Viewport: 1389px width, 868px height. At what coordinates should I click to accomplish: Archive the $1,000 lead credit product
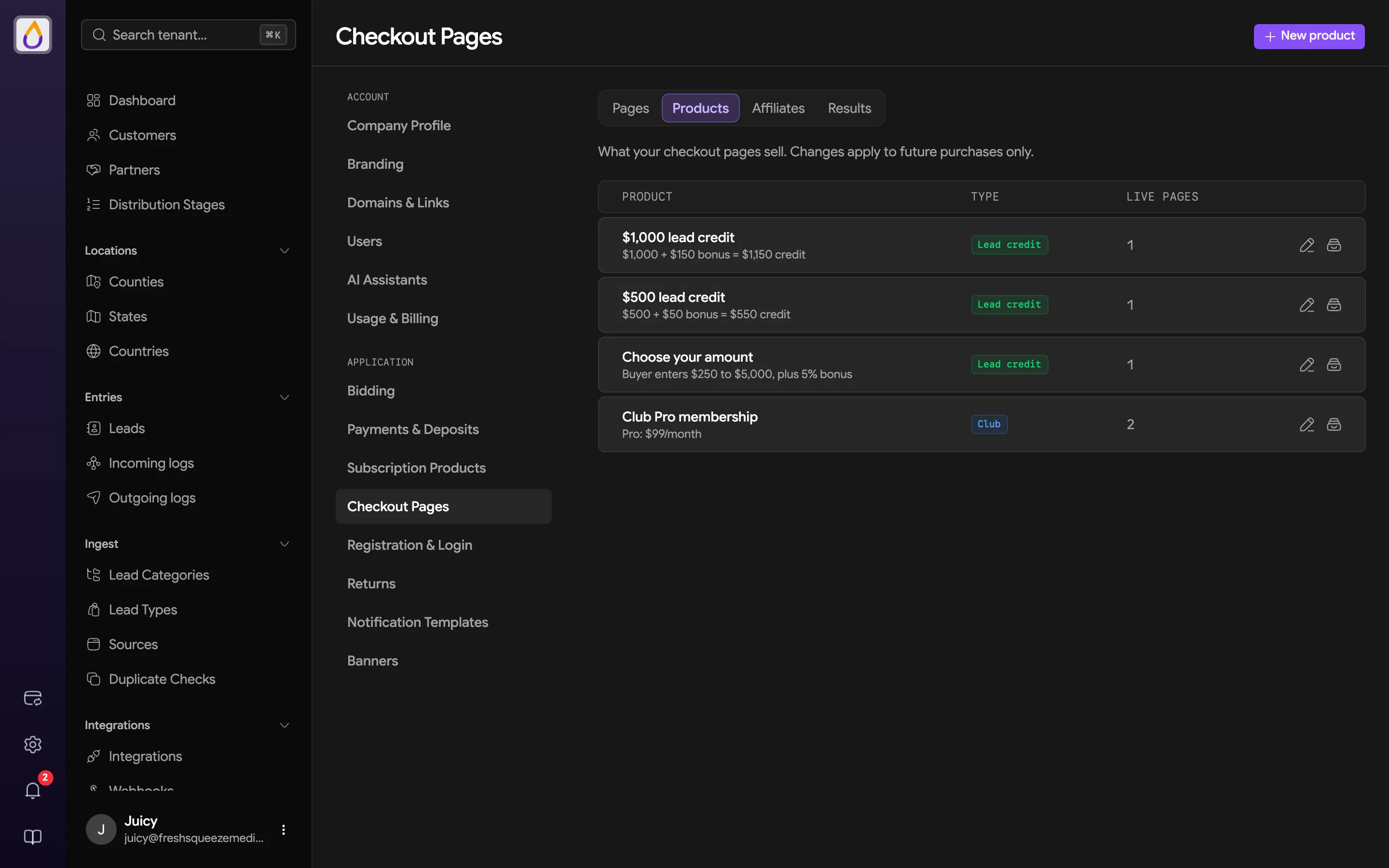click(1334, 245)
